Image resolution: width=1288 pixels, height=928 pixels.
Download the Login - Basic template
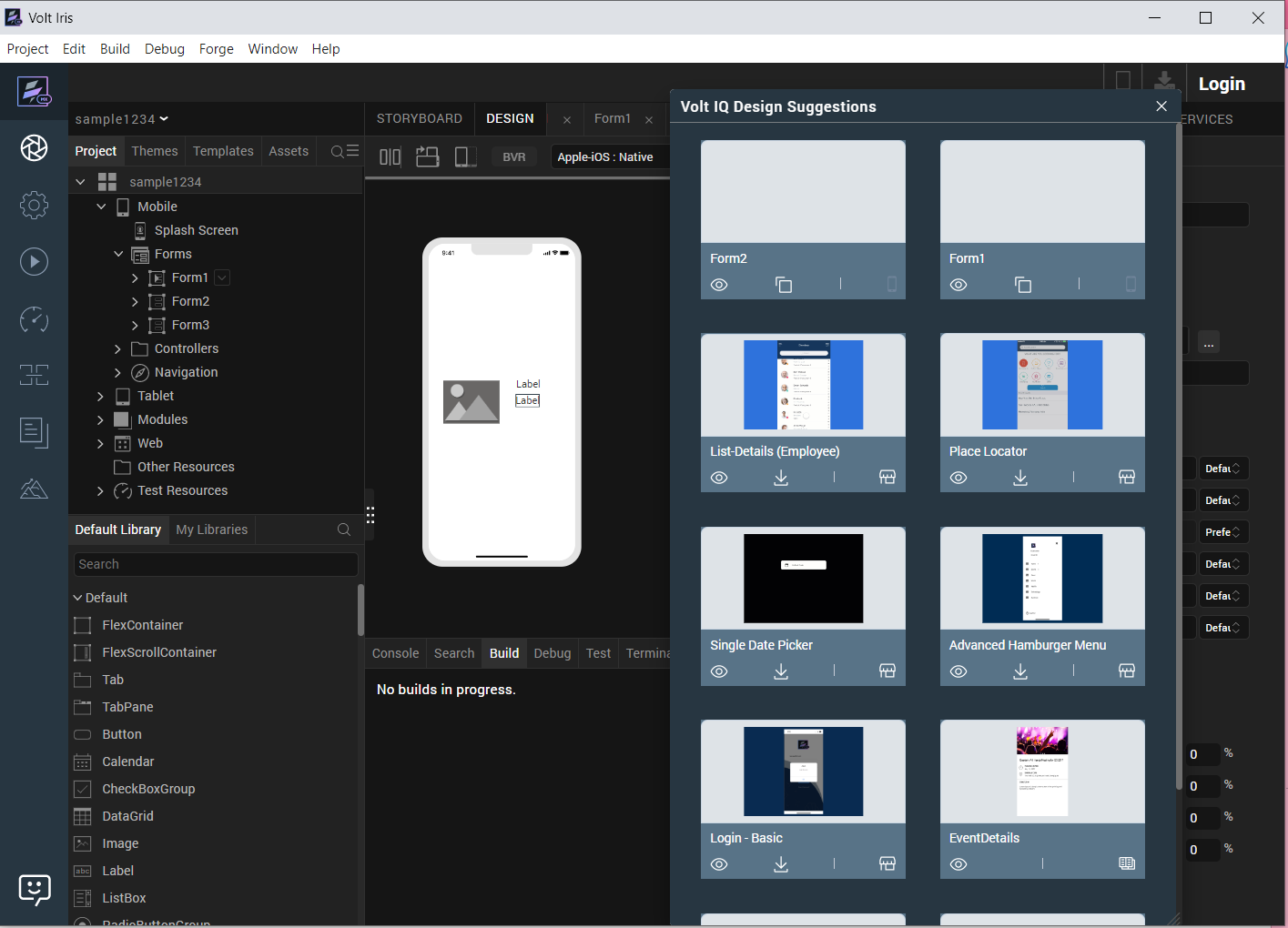[781, 863]
